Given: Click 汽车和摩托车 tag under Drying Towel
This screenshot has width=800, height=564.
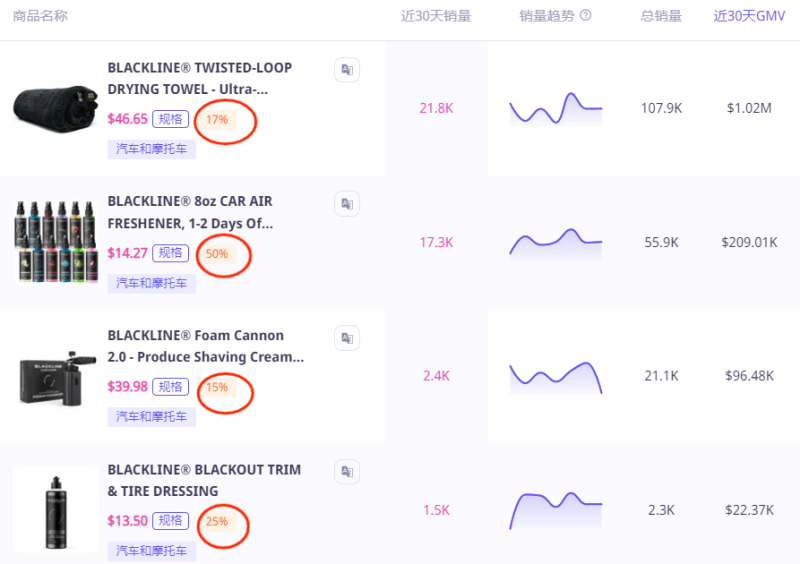Looking at the screenshot, I should [152, 149].
